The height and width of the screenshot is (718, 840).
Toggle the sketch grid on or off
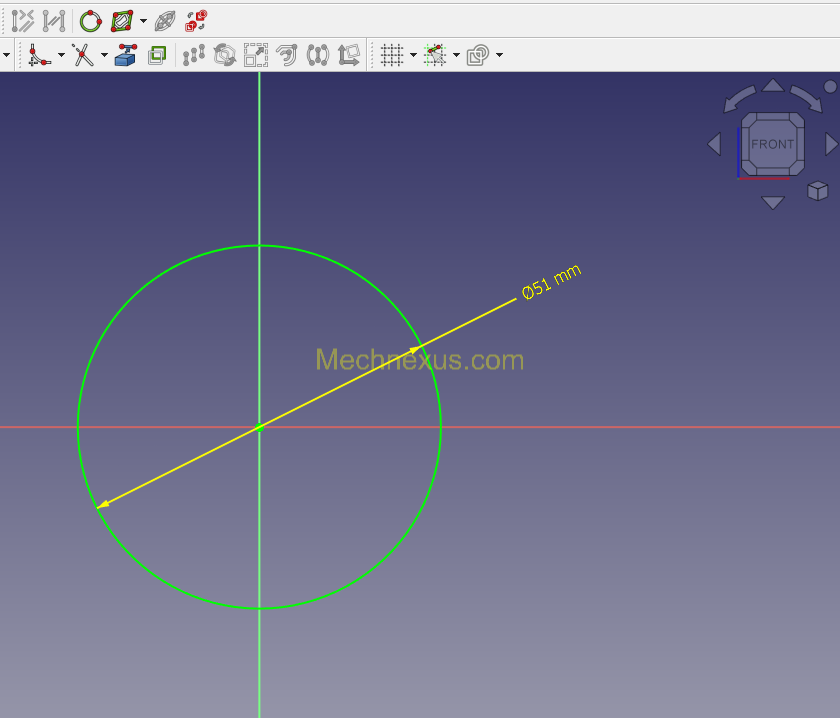click(391, 55)
